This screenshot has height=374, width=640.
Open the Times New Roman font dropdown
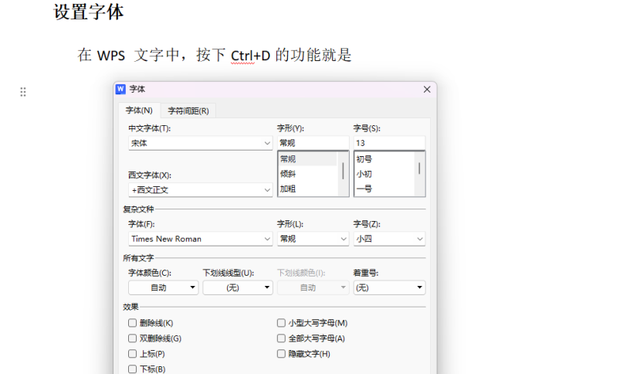point(200,239)
